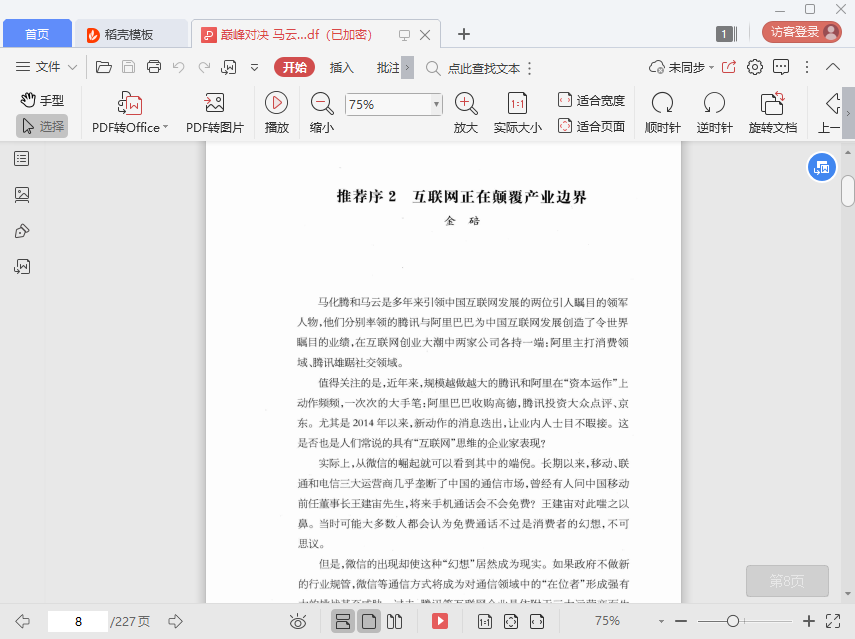Enable two-page view layout in the status bar

coord(394,621)
